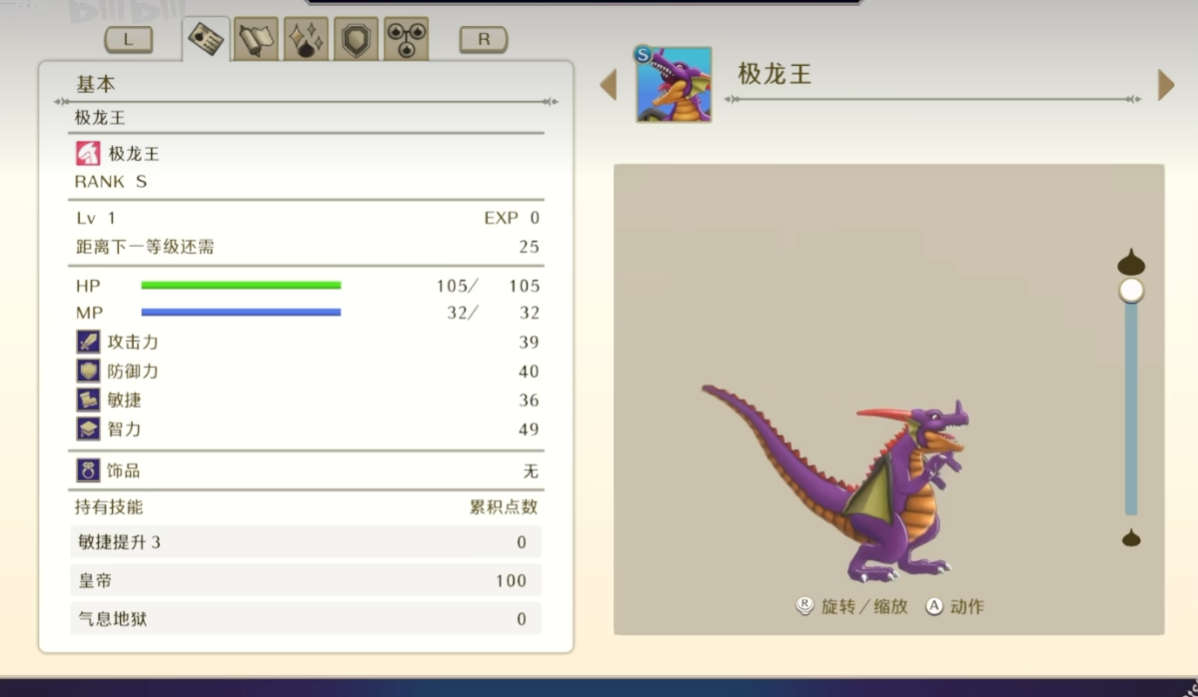Switch to the scroll skills tab
Screen dimensions: 1198x697
tap(256, 40)
